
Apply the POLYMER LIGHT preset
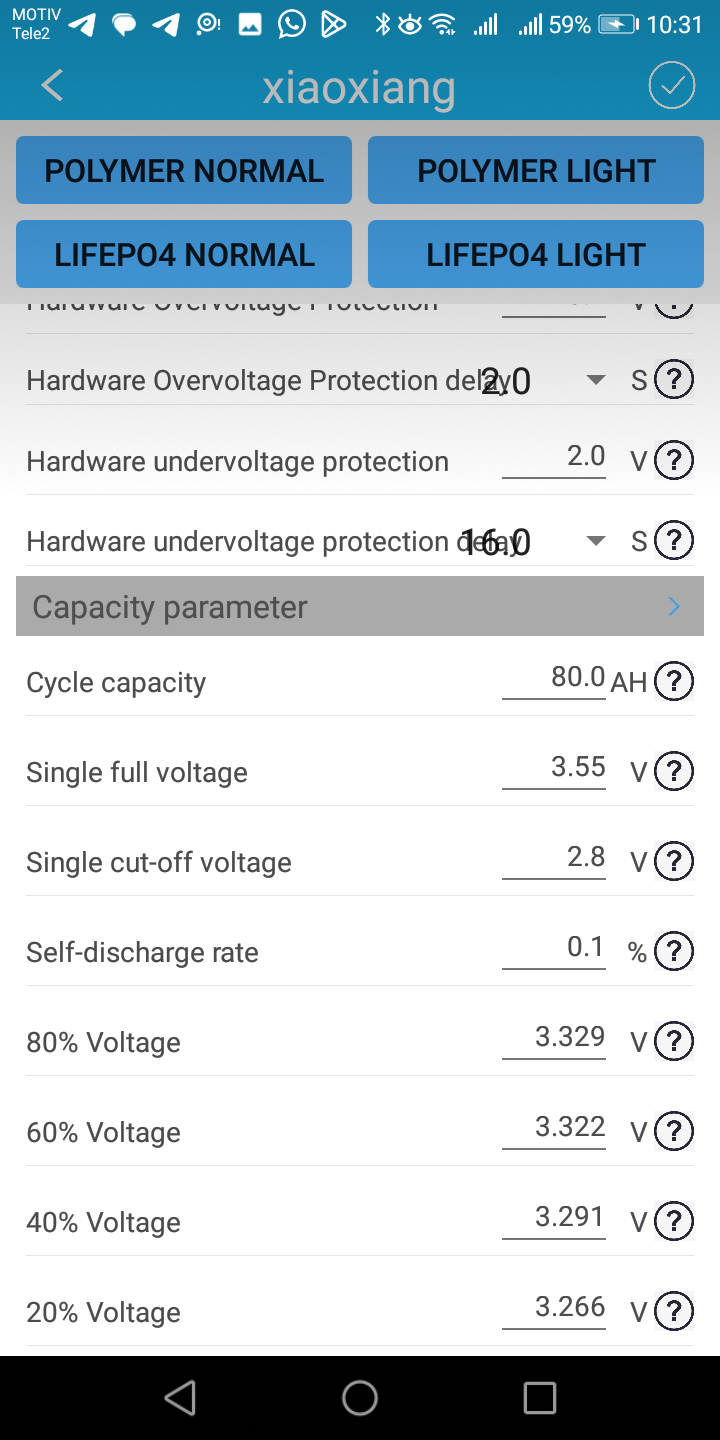536,171
